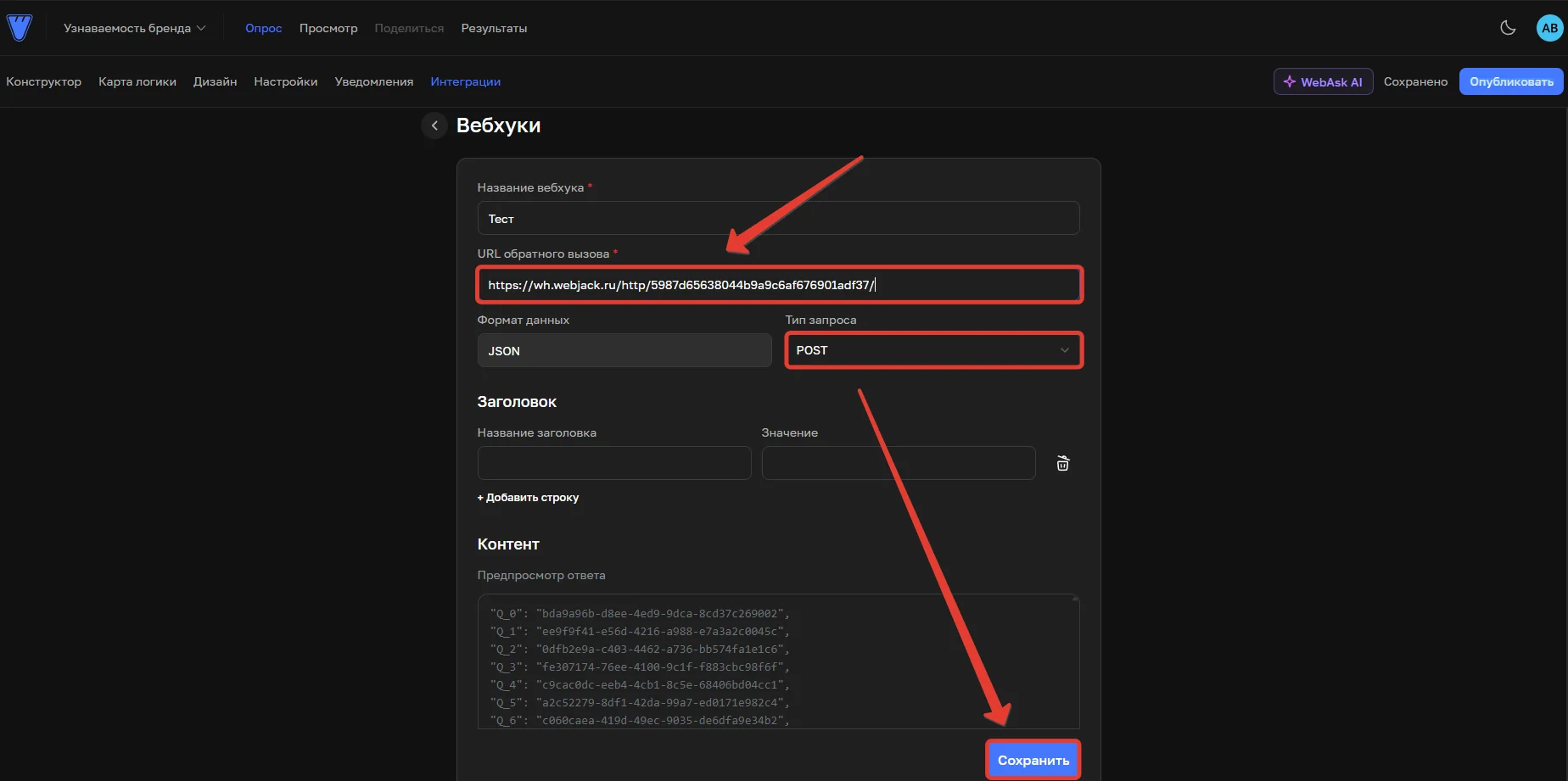Toggle dark mode moon icon
This screenshot has height=781, width=1568.
click(x=1508, y=28)
